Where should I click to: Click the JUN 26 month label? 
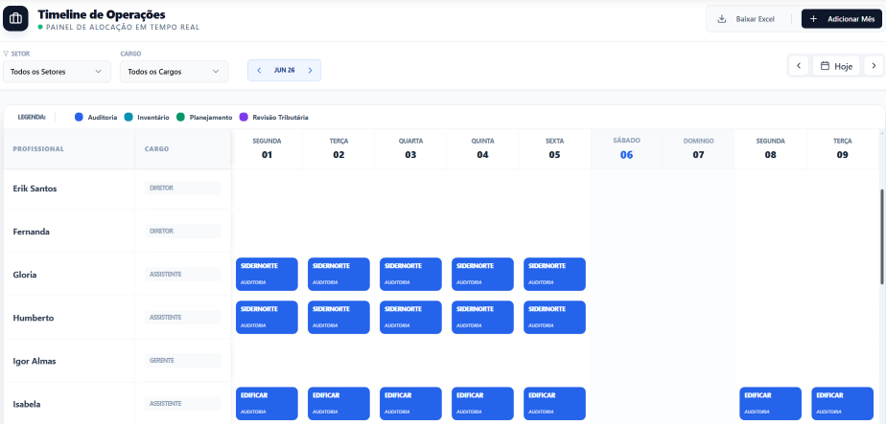coord(284,70)
